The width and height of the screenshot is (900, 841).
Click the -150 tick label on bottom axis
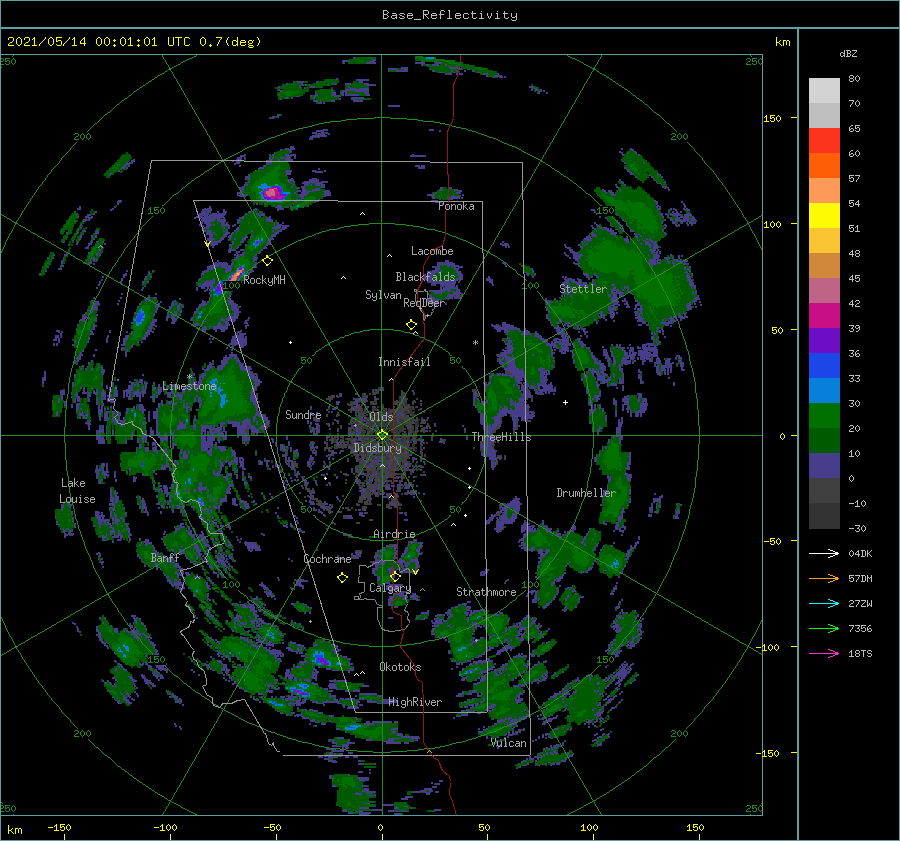(59, 827)
